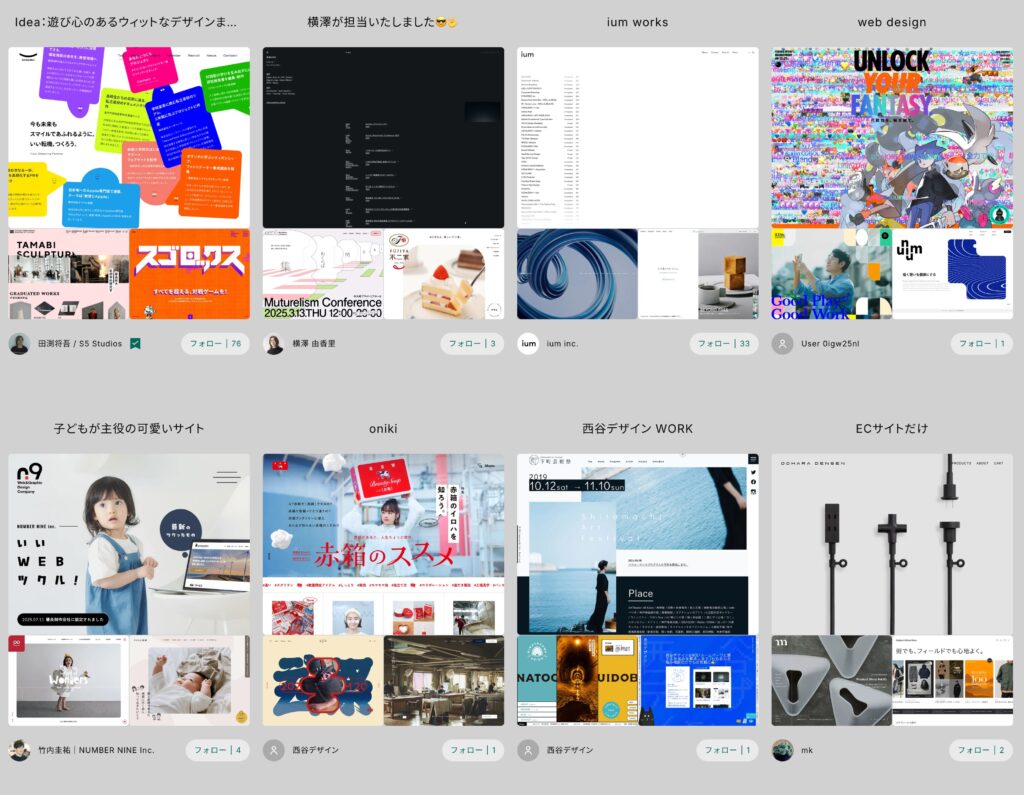Open the 西谷デザイン WORK collection title
The width and height of the screenshot is (1024, 795).
637,428
